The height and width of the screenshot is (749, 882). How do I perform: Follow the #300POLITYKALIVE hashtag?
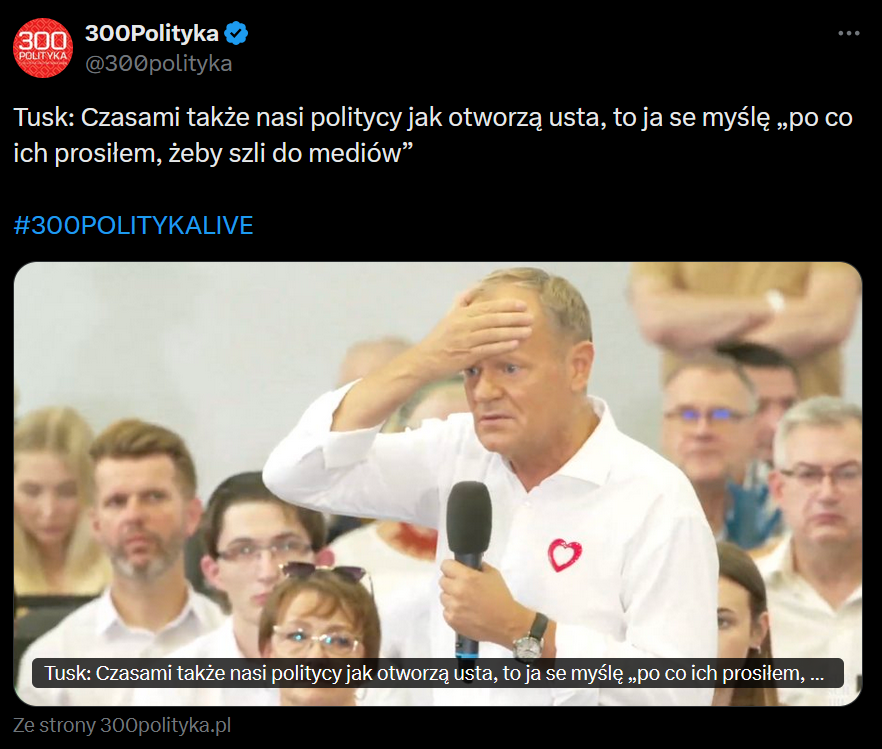click(133, 225)
